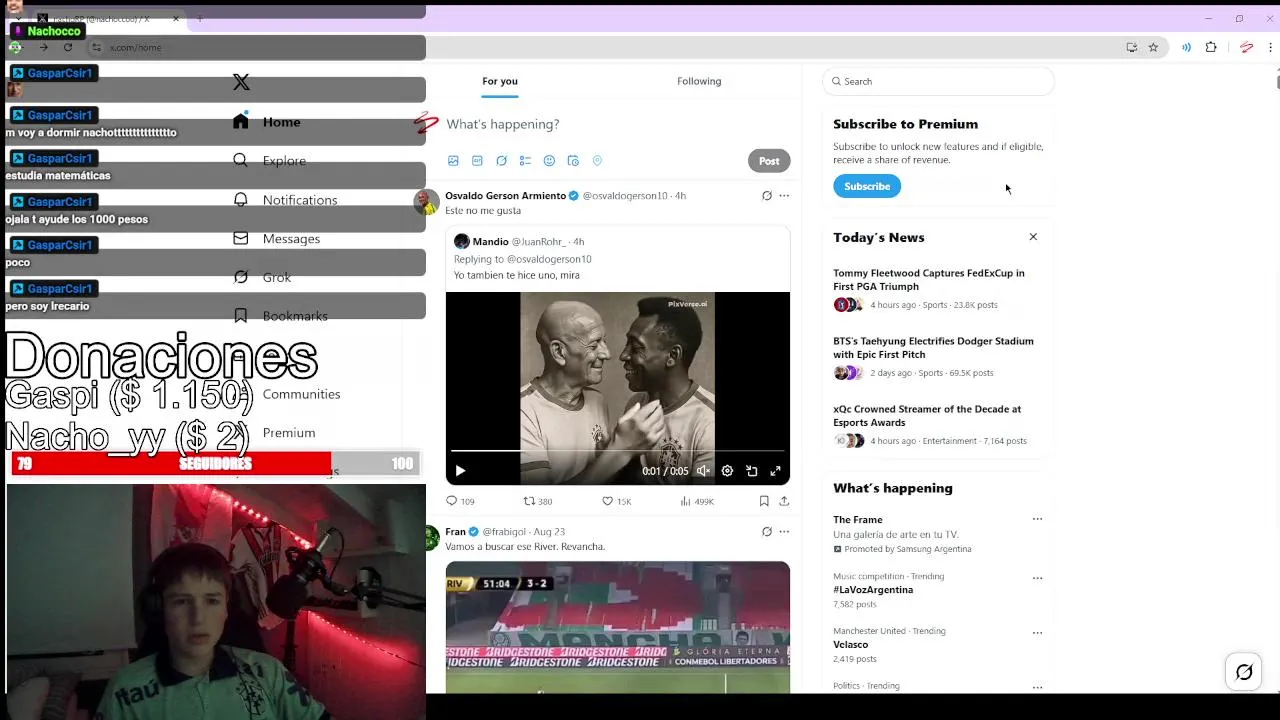This screenshot has width=1280, height=720.
Task: Open Chrome three-dot menu
Action: coord(1270,47)
